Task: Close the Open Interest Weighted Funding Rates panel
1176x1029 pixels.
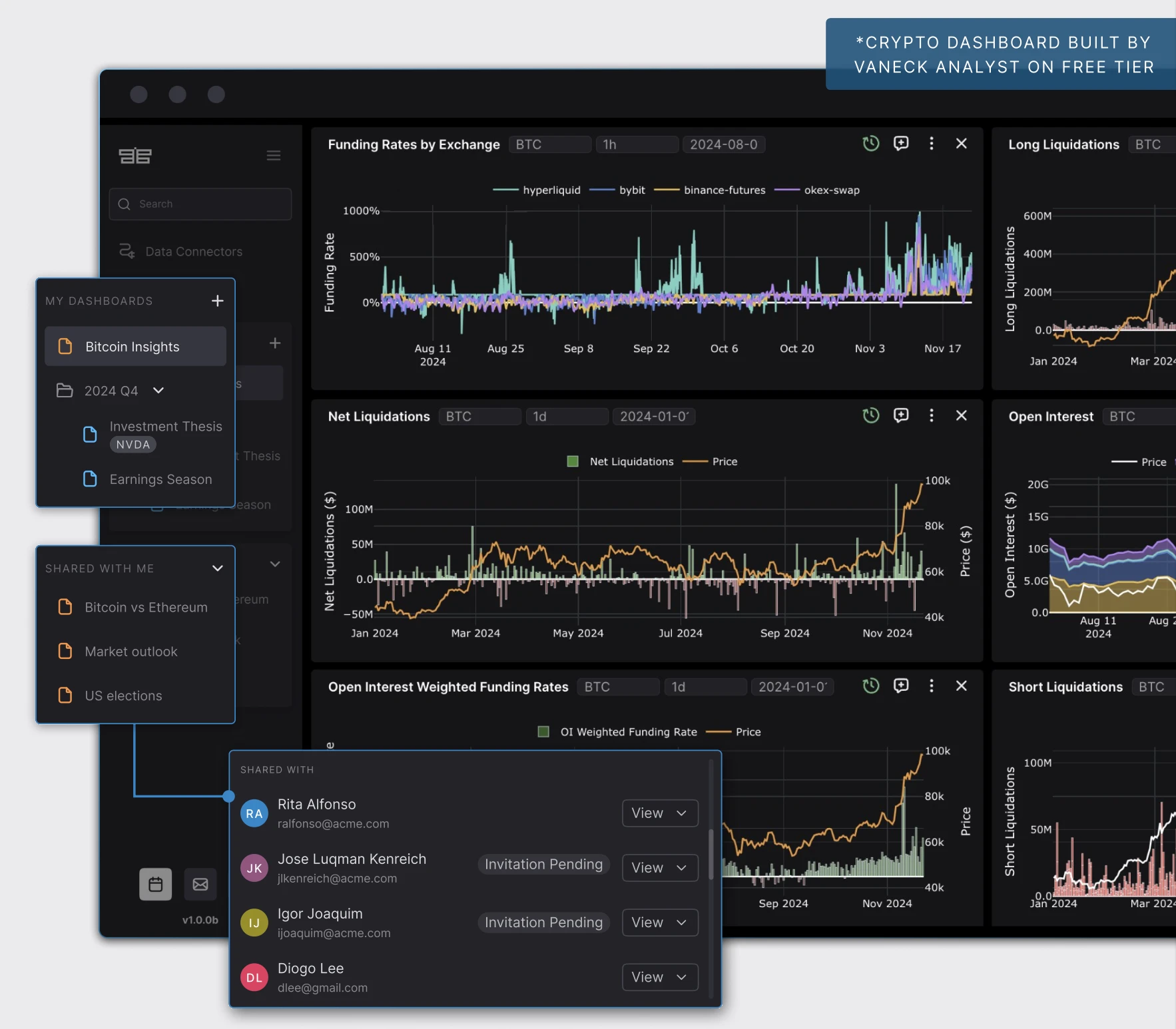Action: click(961, 686)
